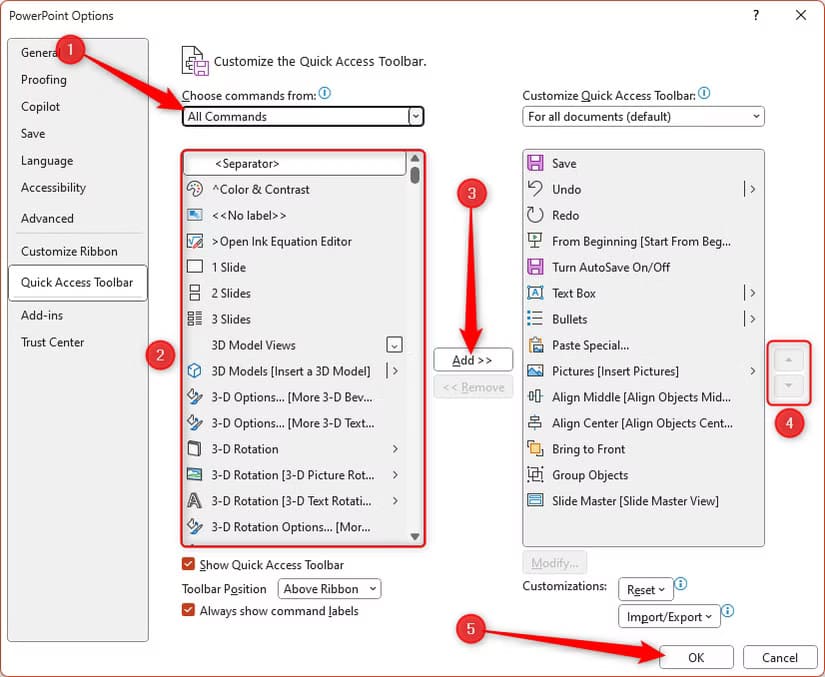
Task: Select the Bring to Front icon
Action: 535,449
